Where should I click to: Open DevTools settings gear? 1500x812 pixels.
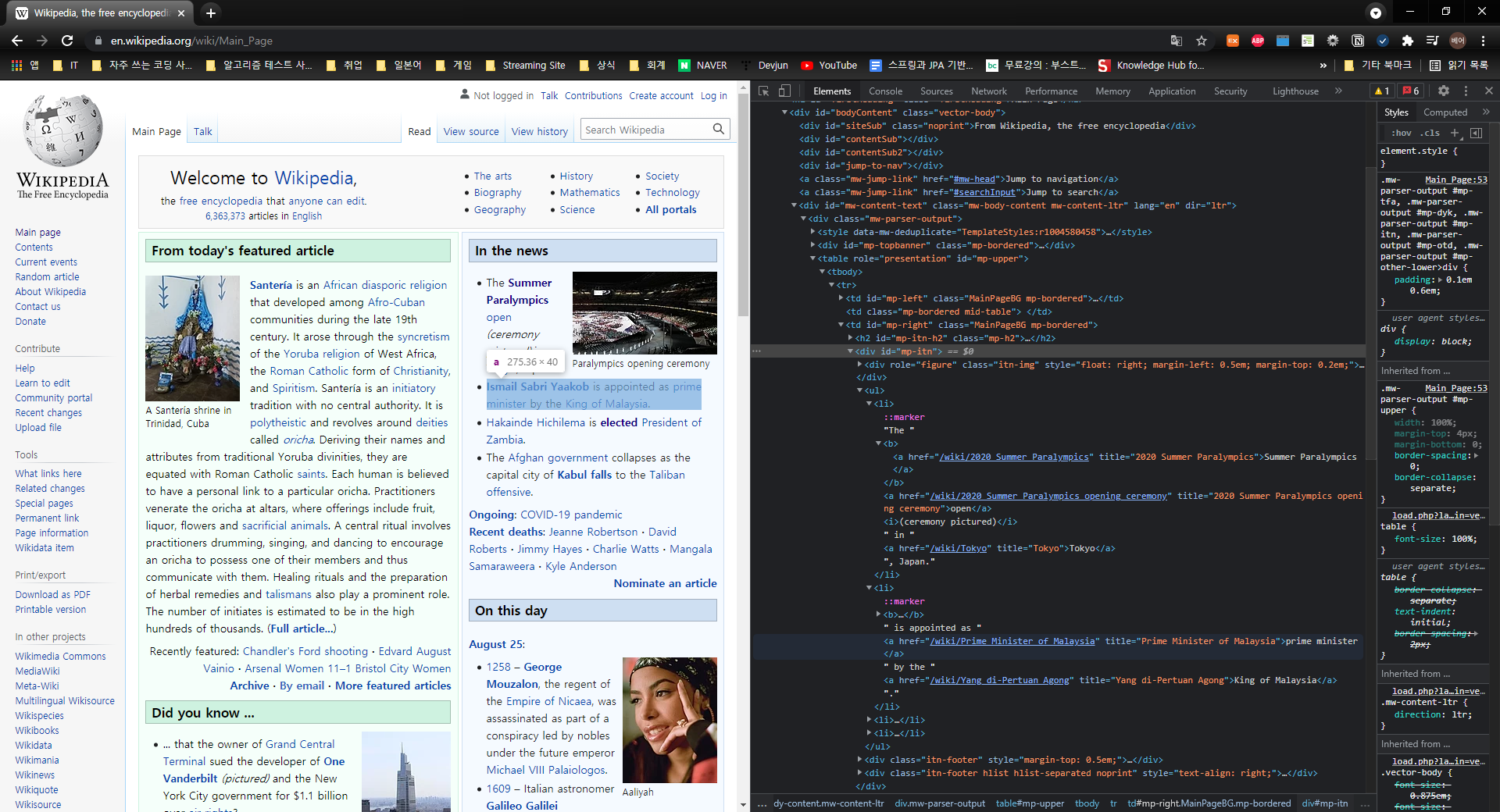[x=1444, y=91]
